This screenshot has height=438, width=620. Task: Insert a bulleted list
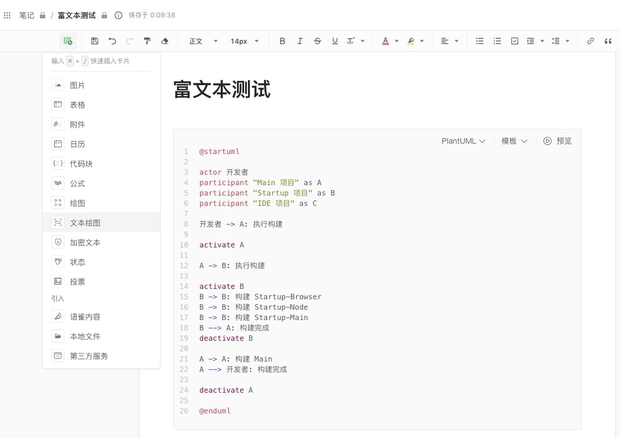pyautogui.click(x=480, y=41)
